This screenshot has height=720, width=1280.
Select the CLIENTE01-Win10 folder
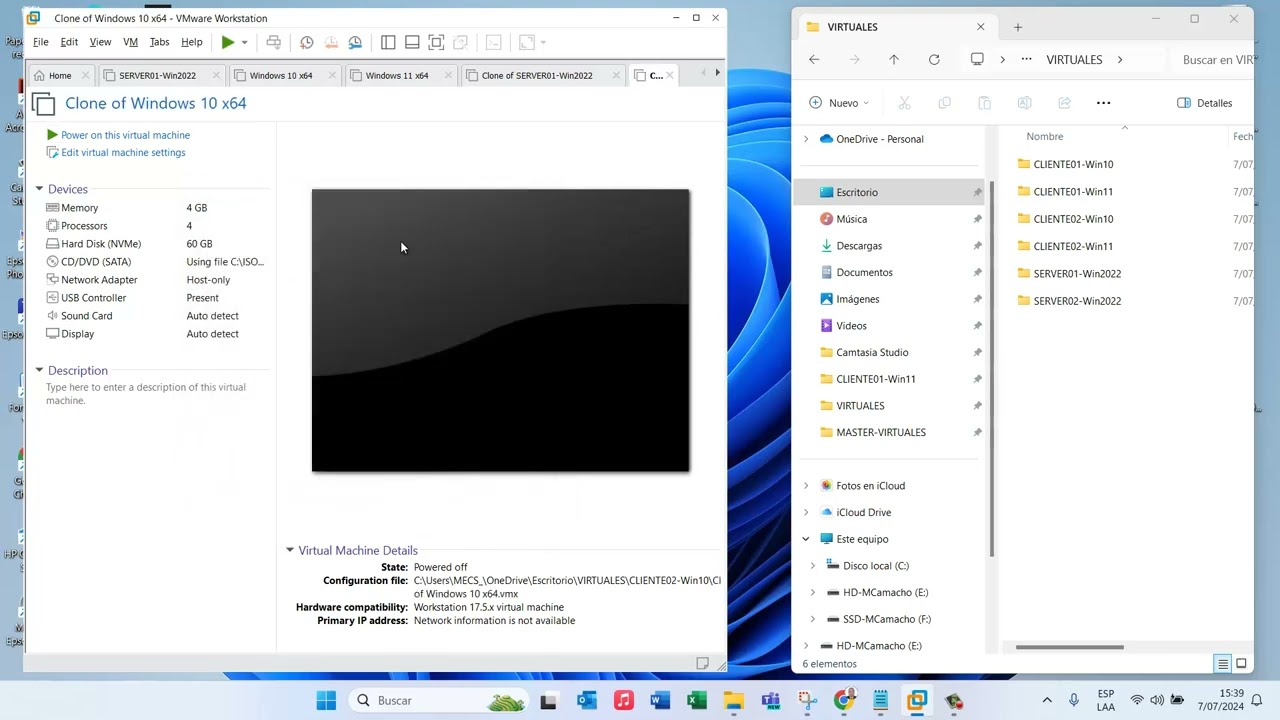pyautogui.click(x=1073, y=164)
